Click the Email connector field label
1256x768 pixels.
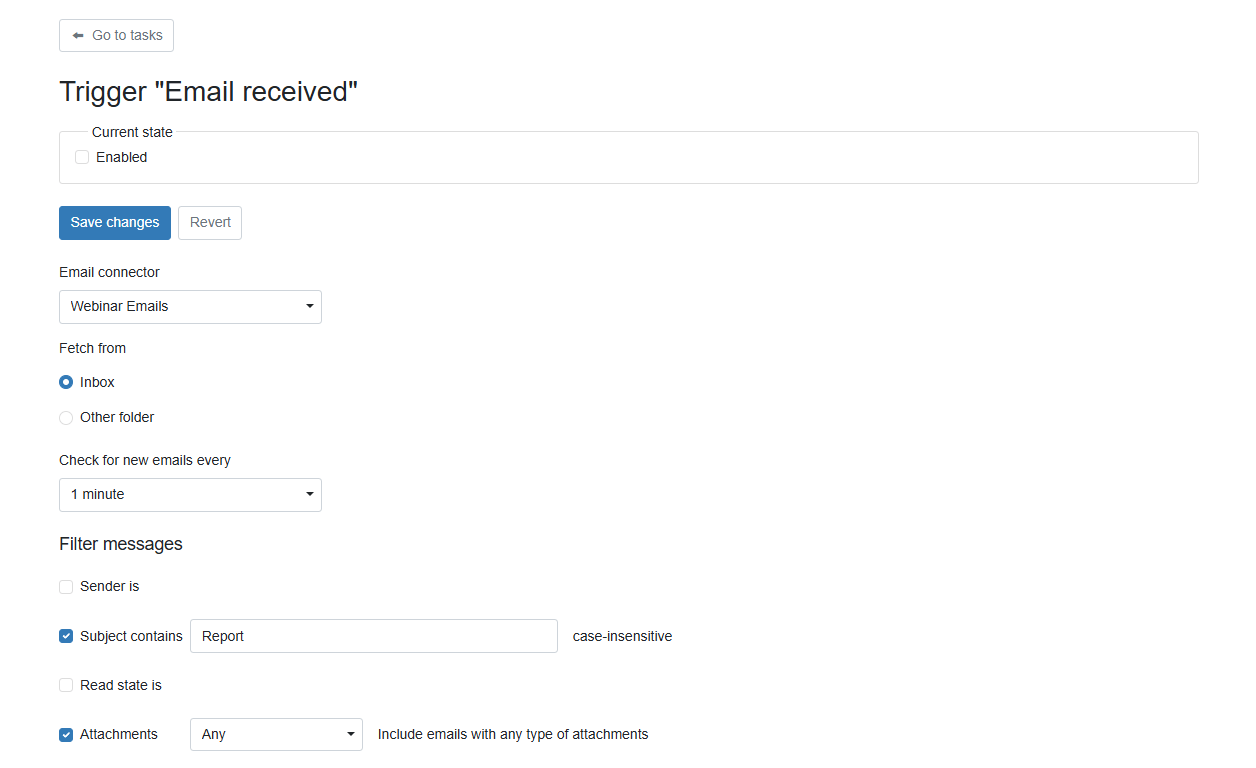(109, 272)
